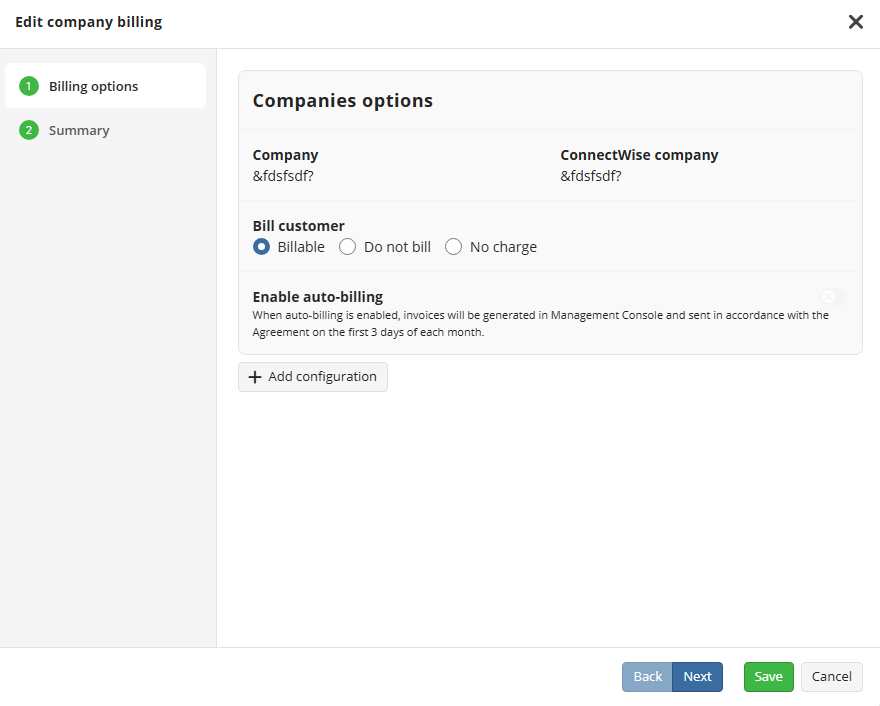The height and width of the screenshot is (706, 880).
Task: Proceed with the Next button
Action: point(697,677)
